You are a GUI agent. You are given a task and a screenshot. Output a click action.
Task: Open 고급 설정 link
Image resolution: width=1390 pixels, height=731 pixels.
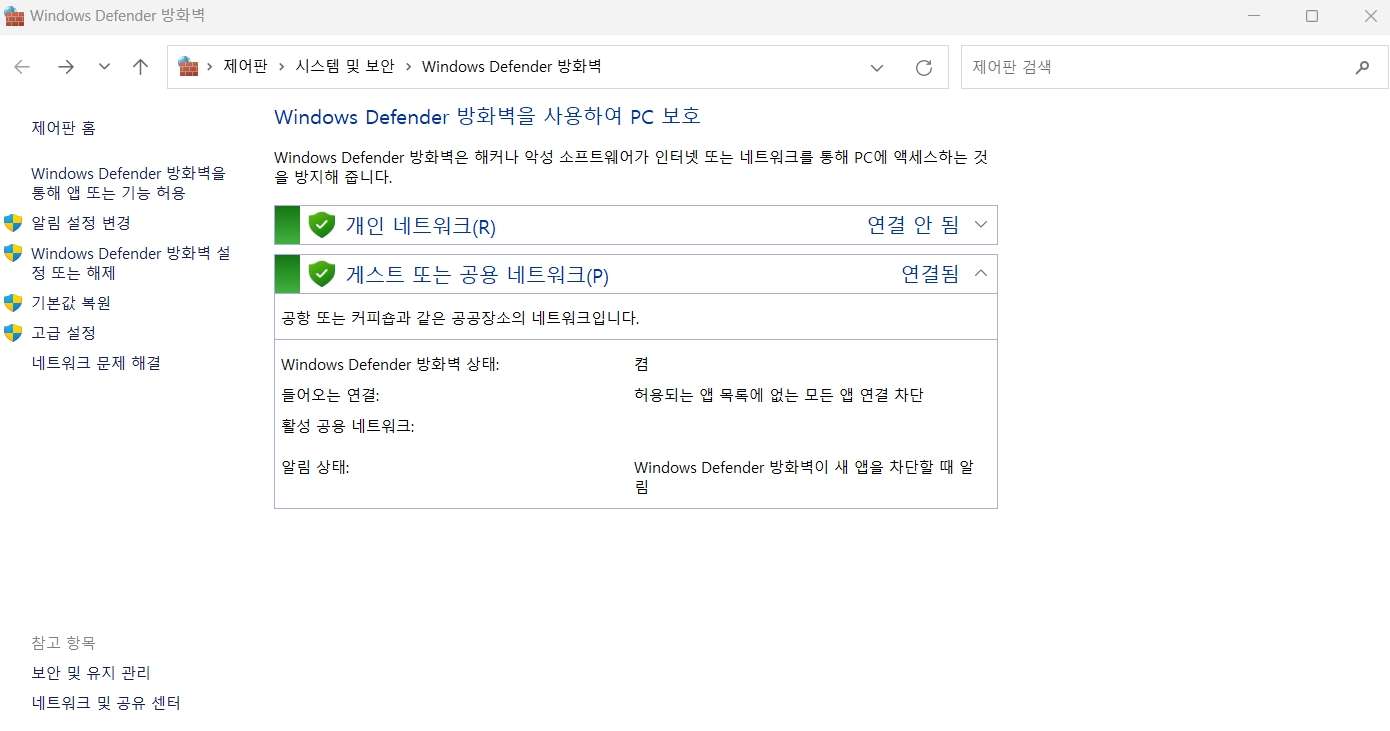point(64,333)
